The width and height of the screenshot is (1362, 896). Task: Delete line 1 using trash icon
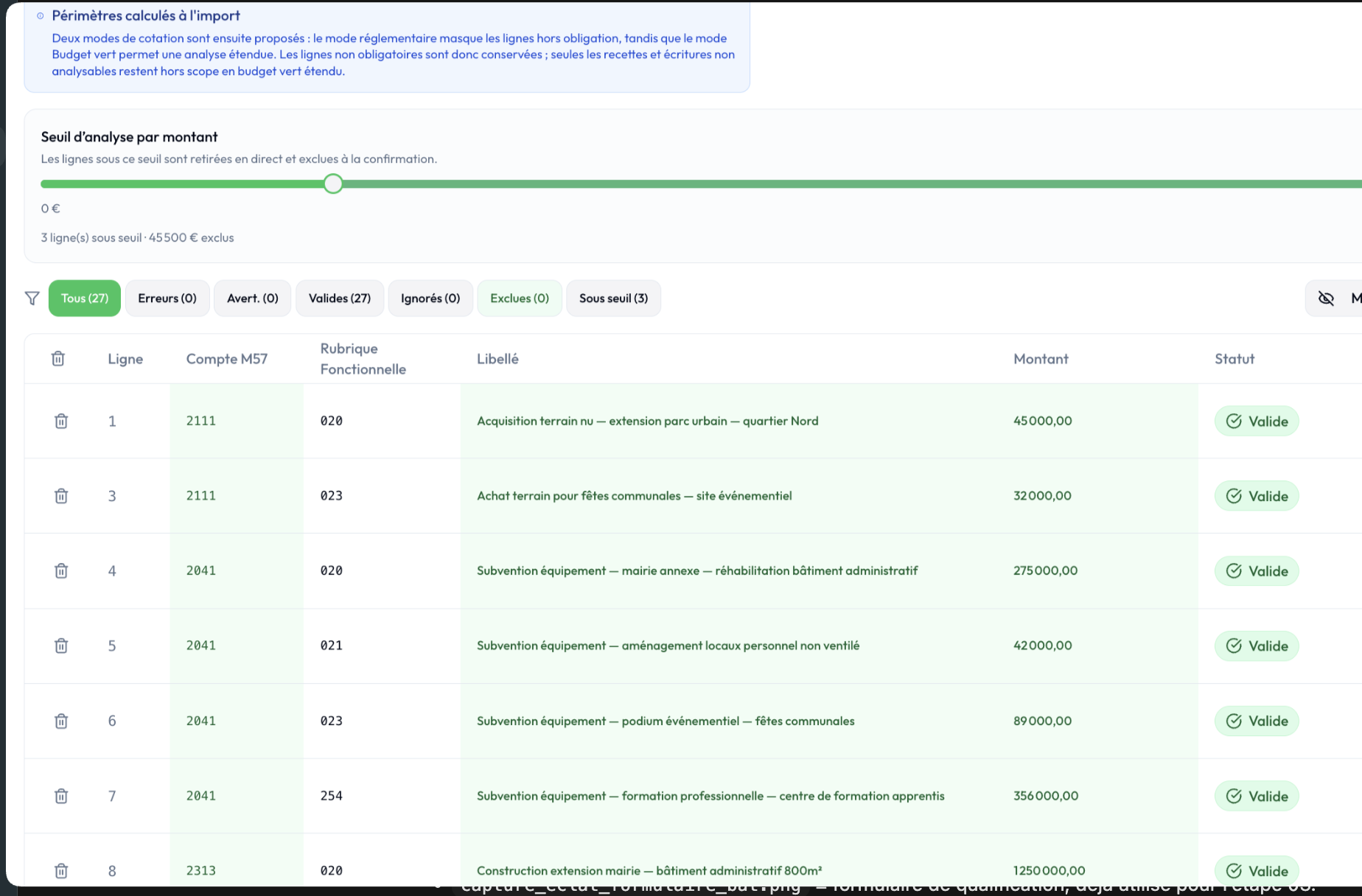(61, 421)
